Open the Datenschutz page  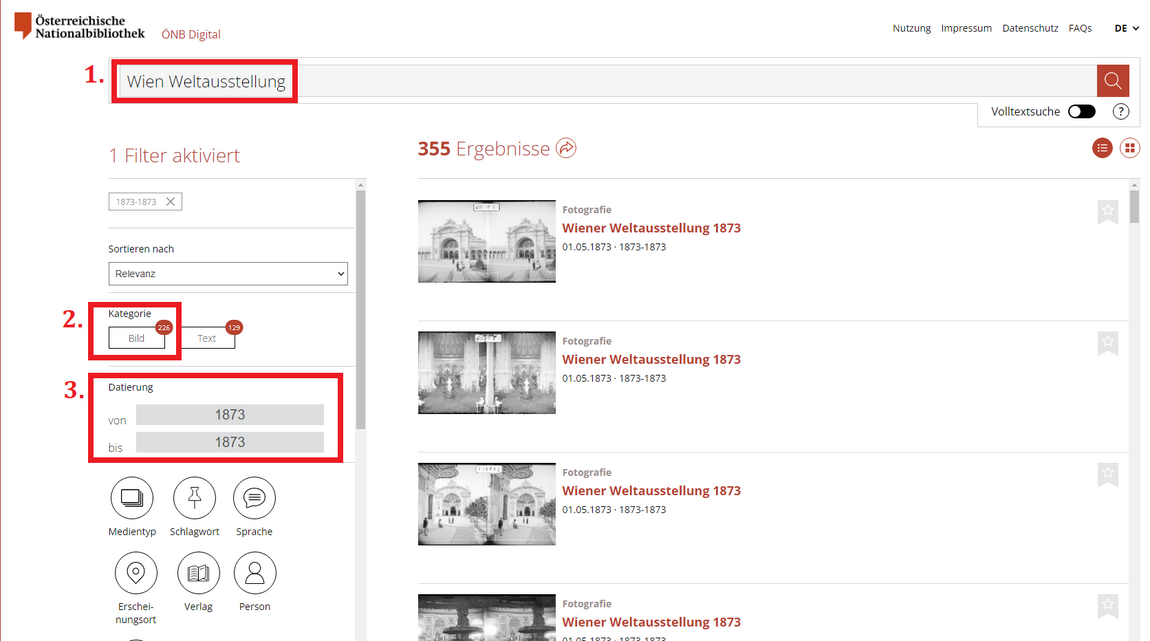(x=1030, y=28)
